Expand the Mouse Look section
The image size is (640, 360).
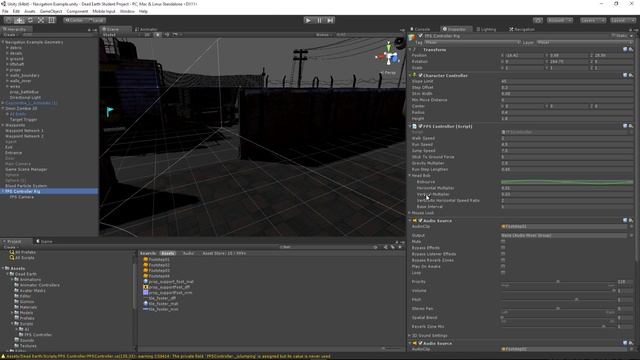pyautogui.click(x=410, y=213)
